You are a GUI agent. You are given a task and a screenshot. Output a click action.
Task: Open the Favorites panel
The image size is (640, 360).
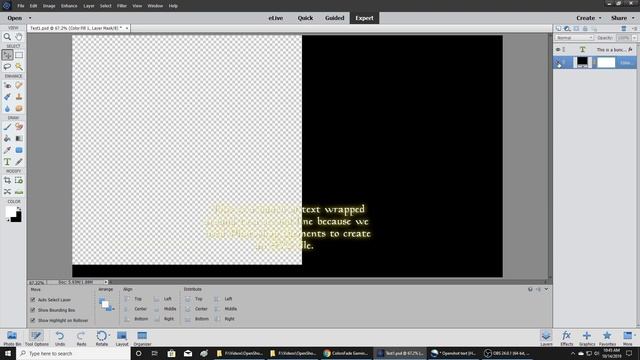(x=607, y=338)
